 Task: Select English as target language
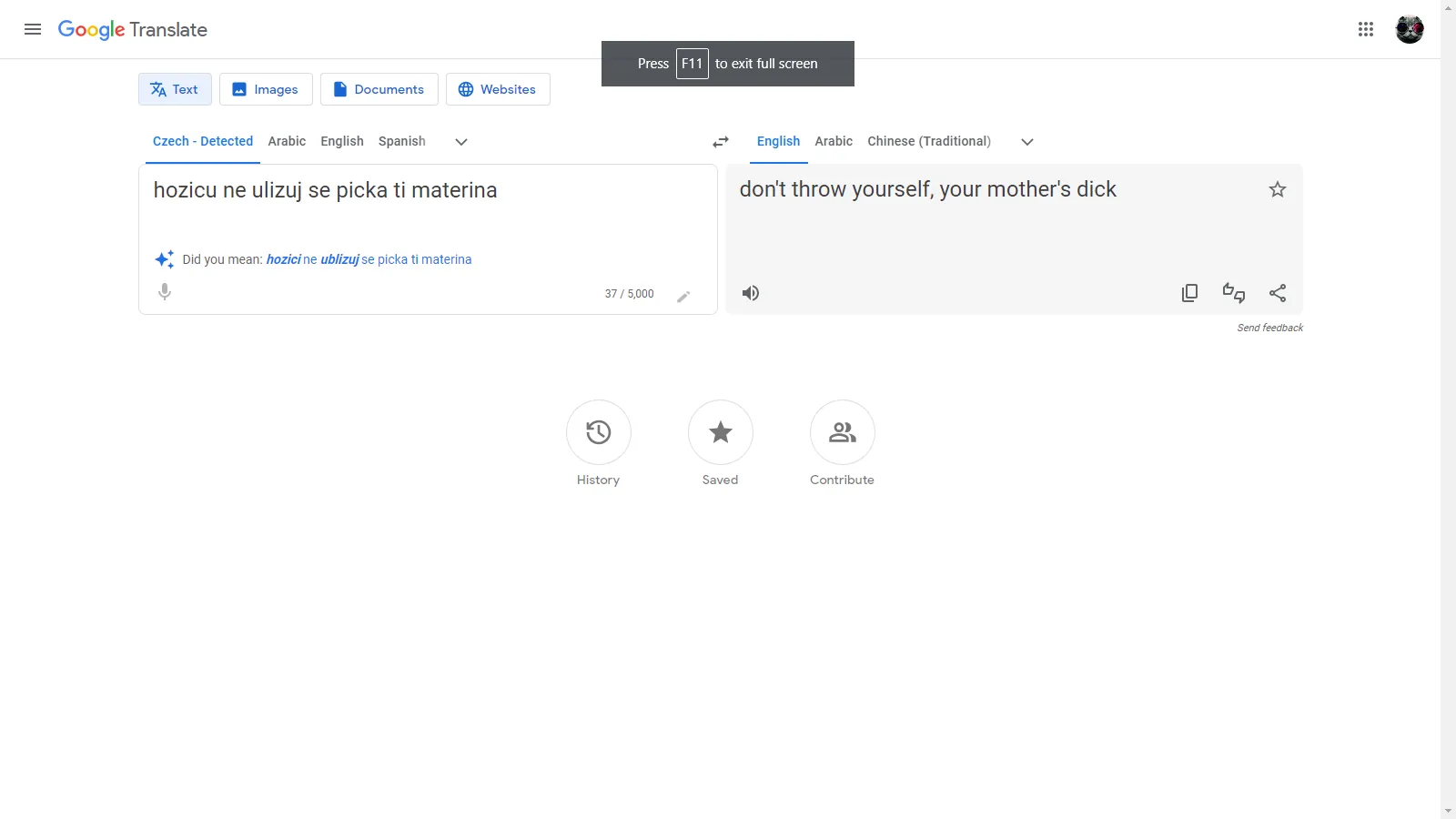click(x=779, y=141)
